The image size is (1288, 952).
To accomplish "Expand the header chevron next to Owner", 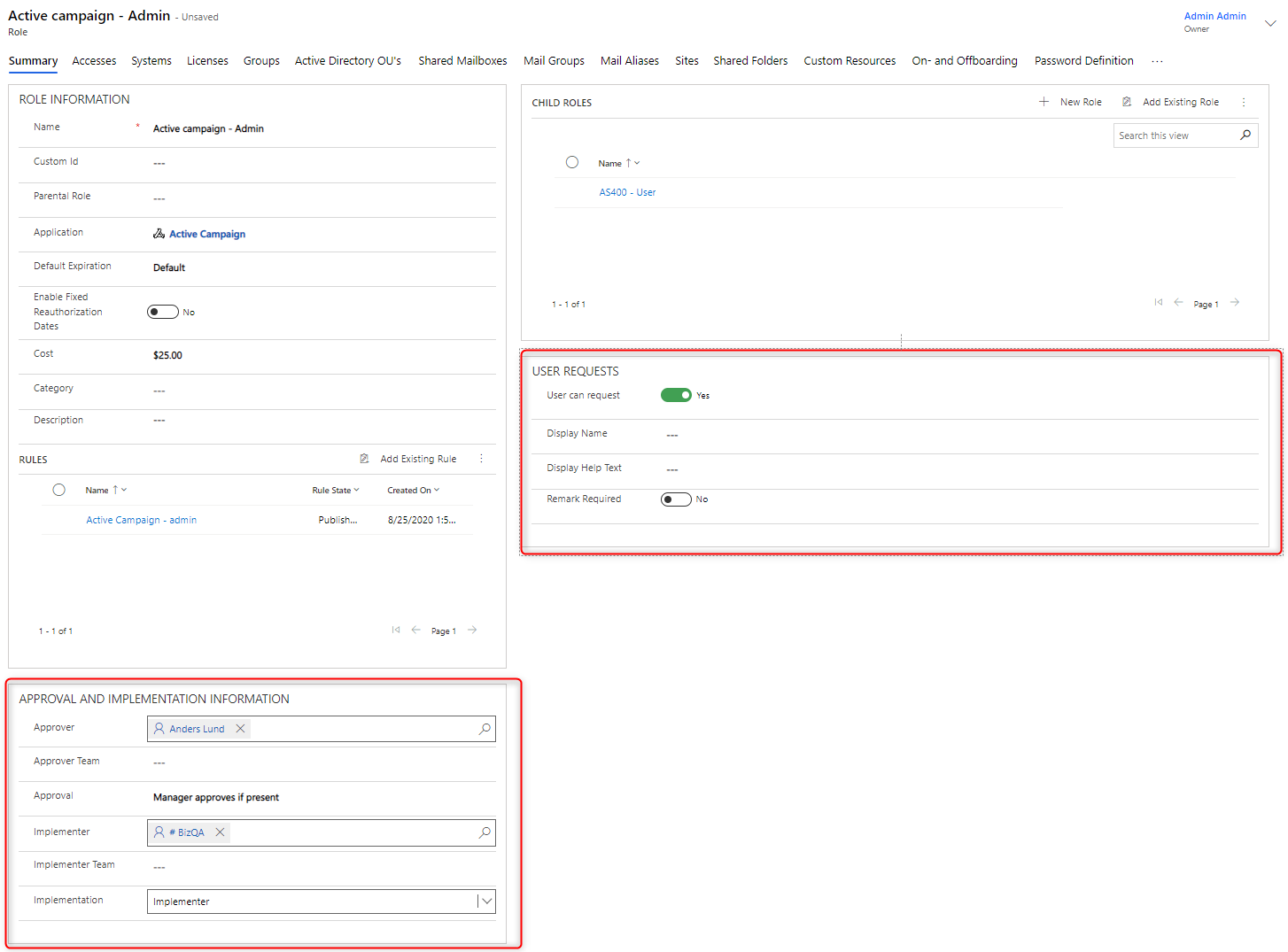I will [x=1270, y=23].
